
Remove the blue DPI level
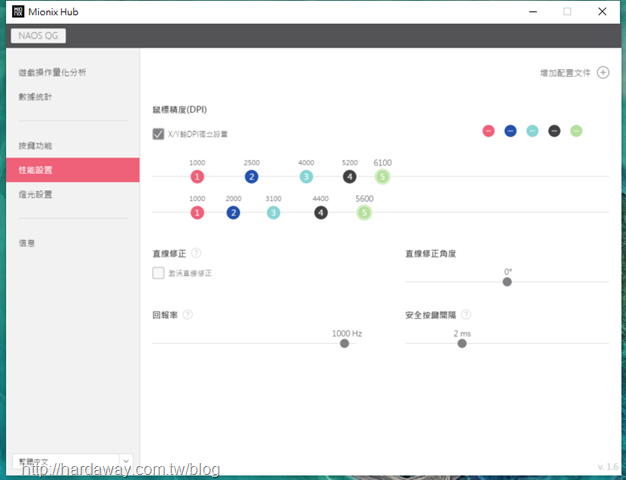[x=510, y=131]
